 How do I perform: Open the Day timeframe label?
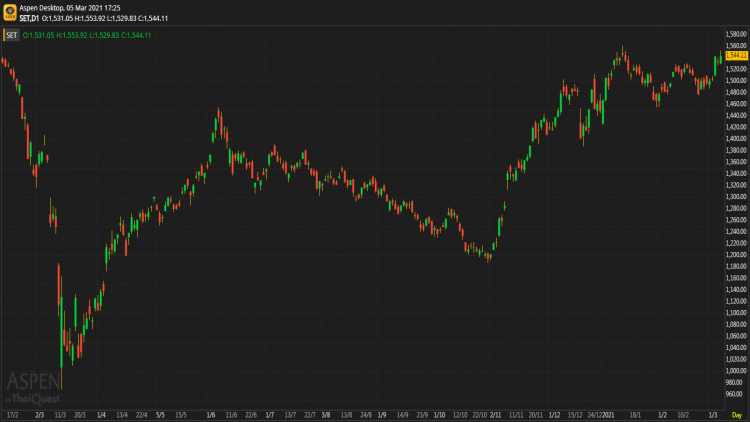click(737, 415)
